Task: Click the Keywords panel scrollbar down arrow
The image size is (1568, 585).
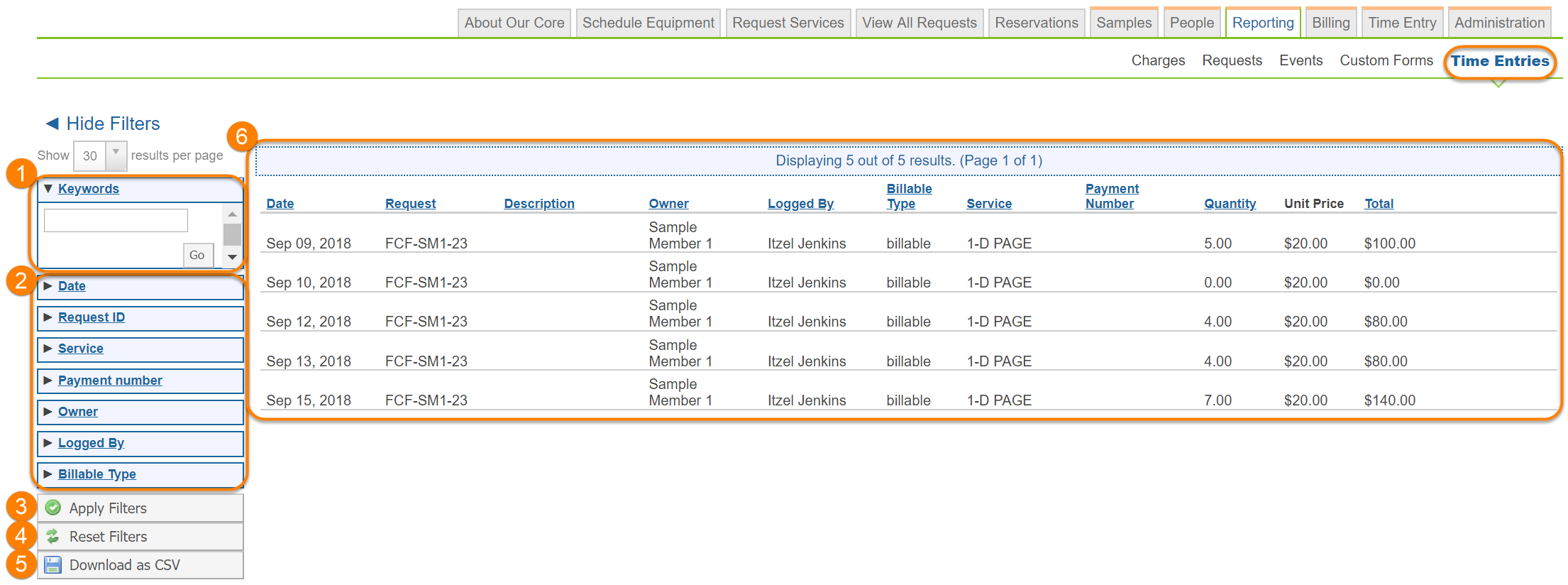Action: (x=232, y=257)
